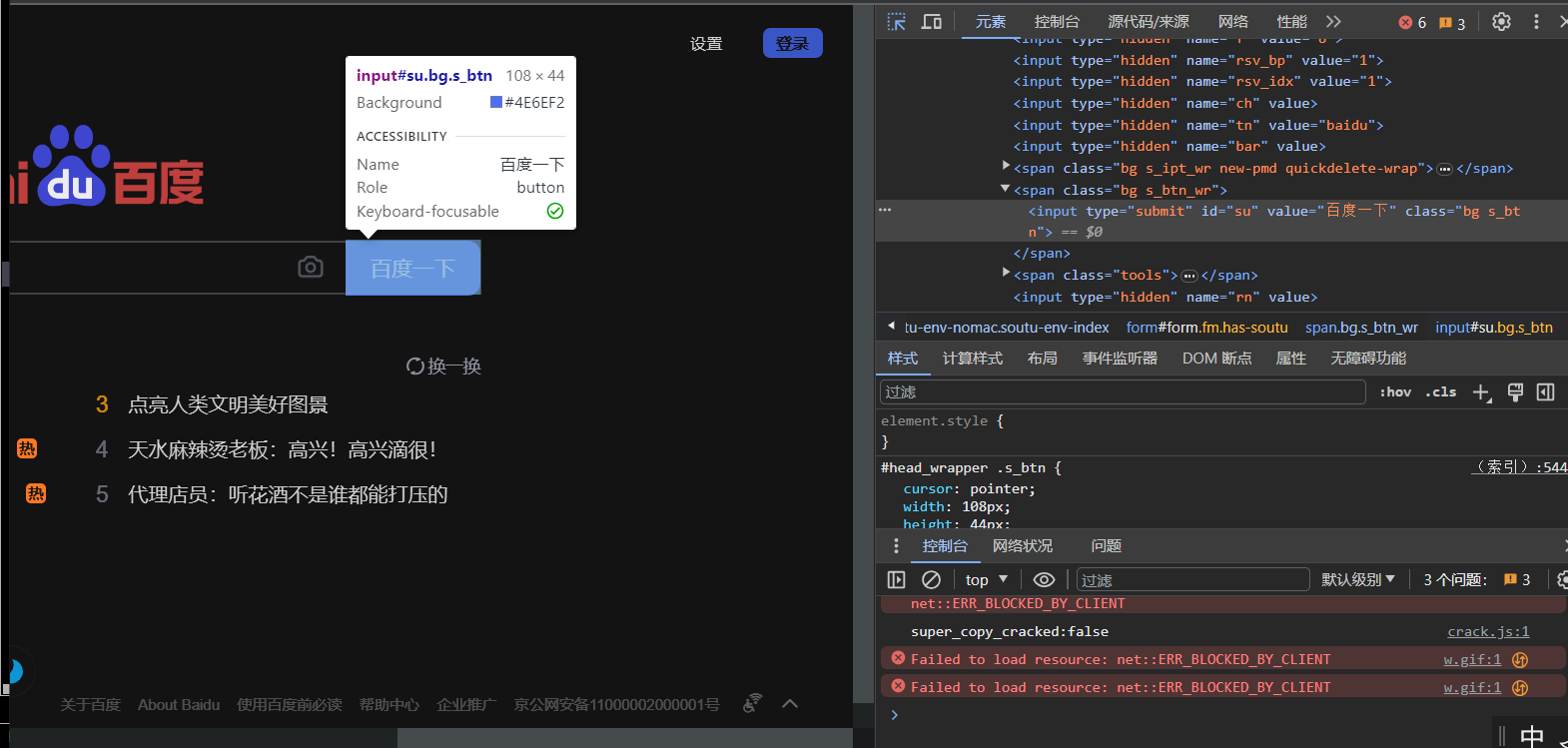This screenshot has width=1568, height=748.
Task: Open the 源代码/来源 tab
Action: click(1149, 22)
